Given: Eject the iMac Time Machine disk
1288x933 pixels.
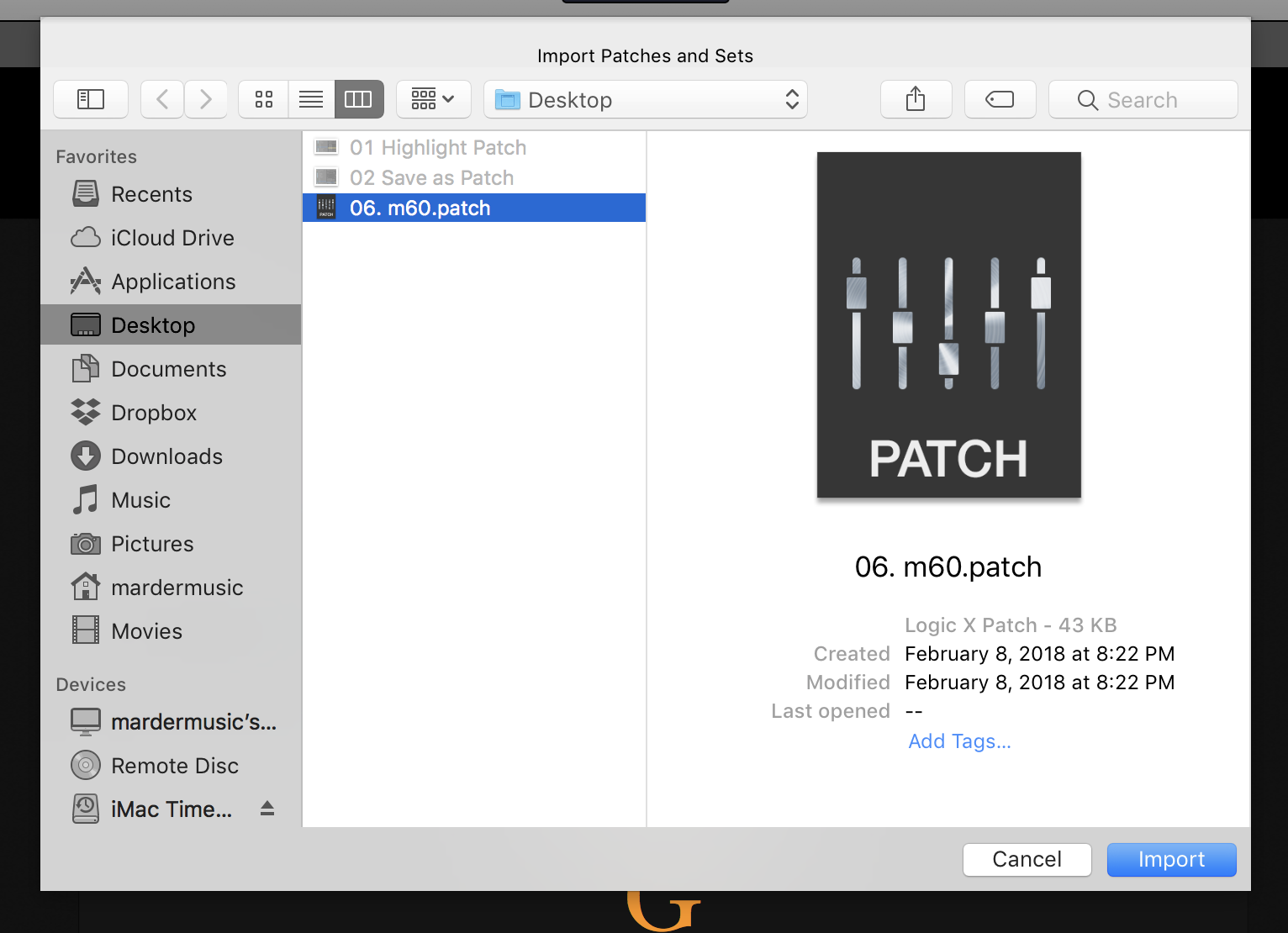Looking at the screenshot, I should [267, 809].
